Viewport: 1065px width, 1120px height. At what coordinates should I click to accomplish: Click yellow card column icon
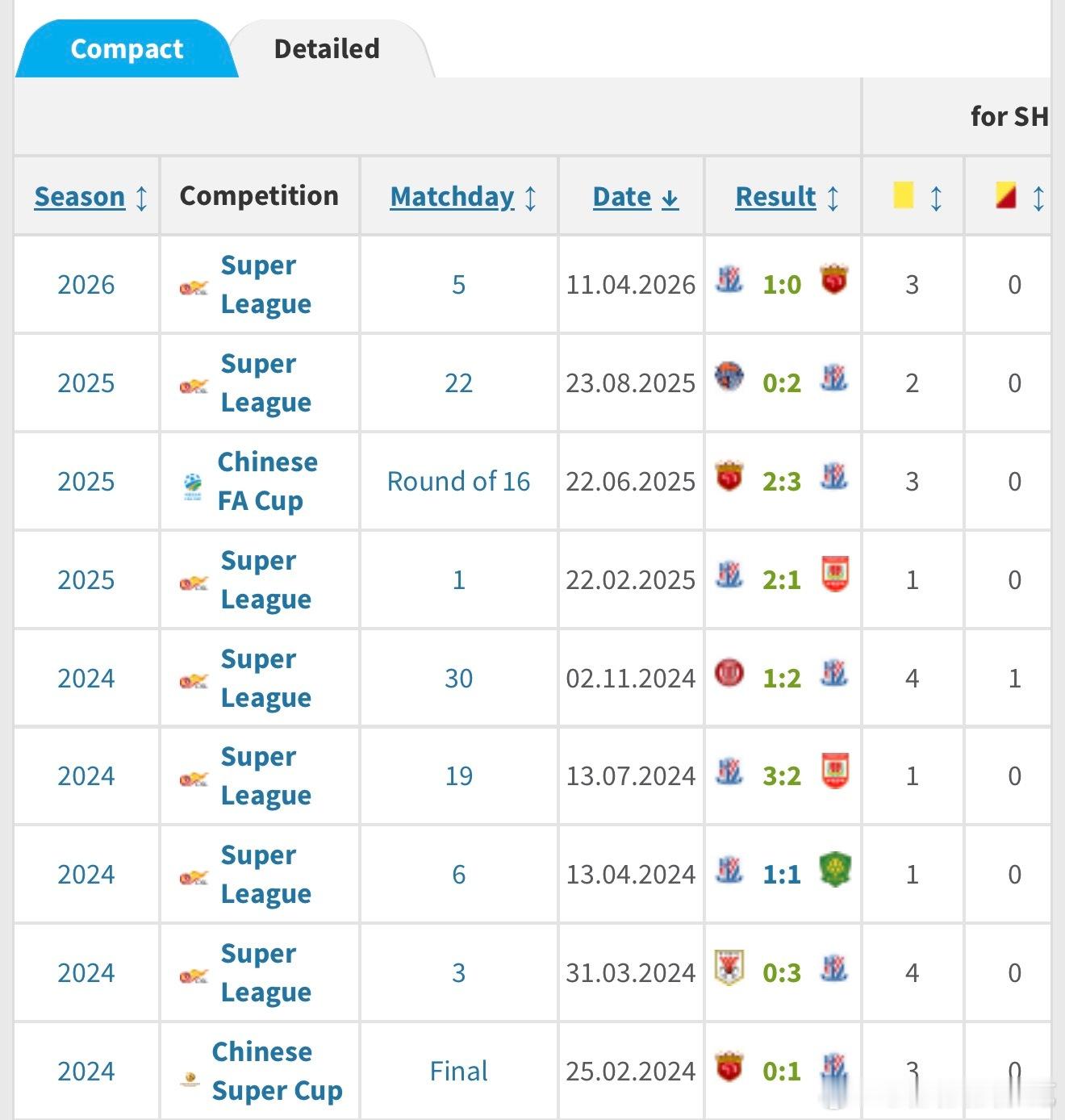904,196
